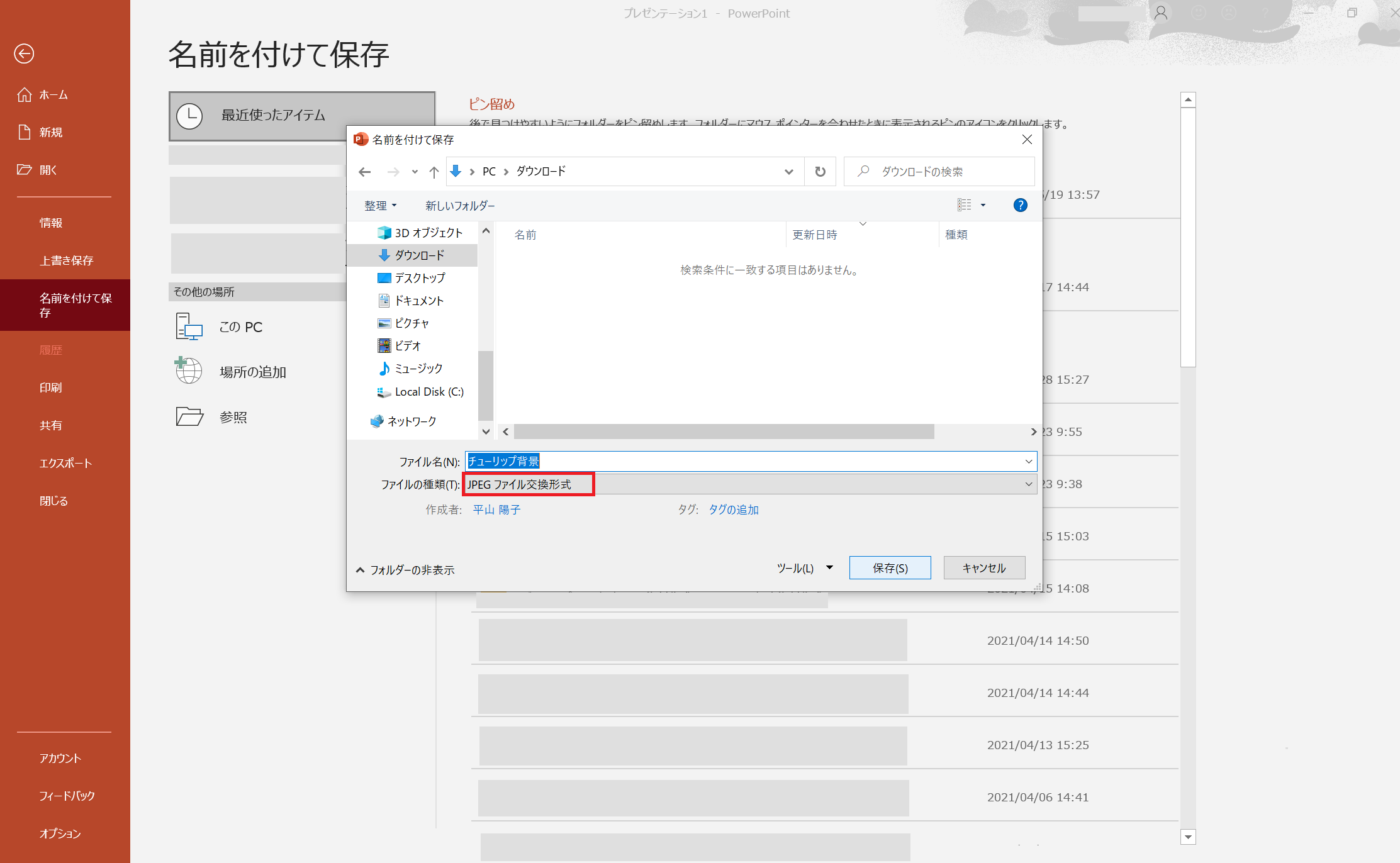Viewport: 1400px width, 863px height.
Task: Expand the file name dropdown arrow
Action: (1029, 461)
